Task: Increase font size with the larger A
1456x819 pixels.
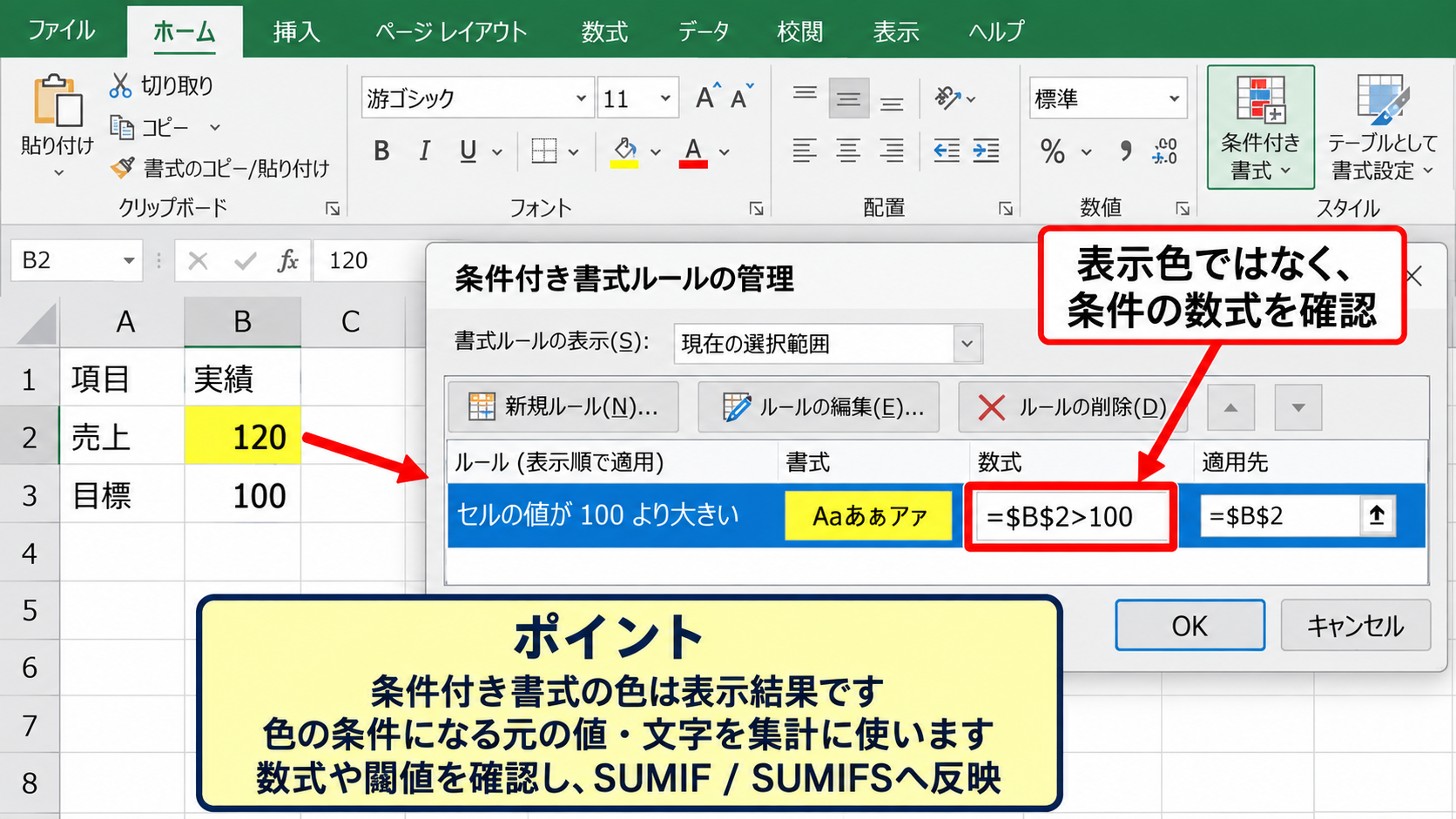Action: [707, 97]
